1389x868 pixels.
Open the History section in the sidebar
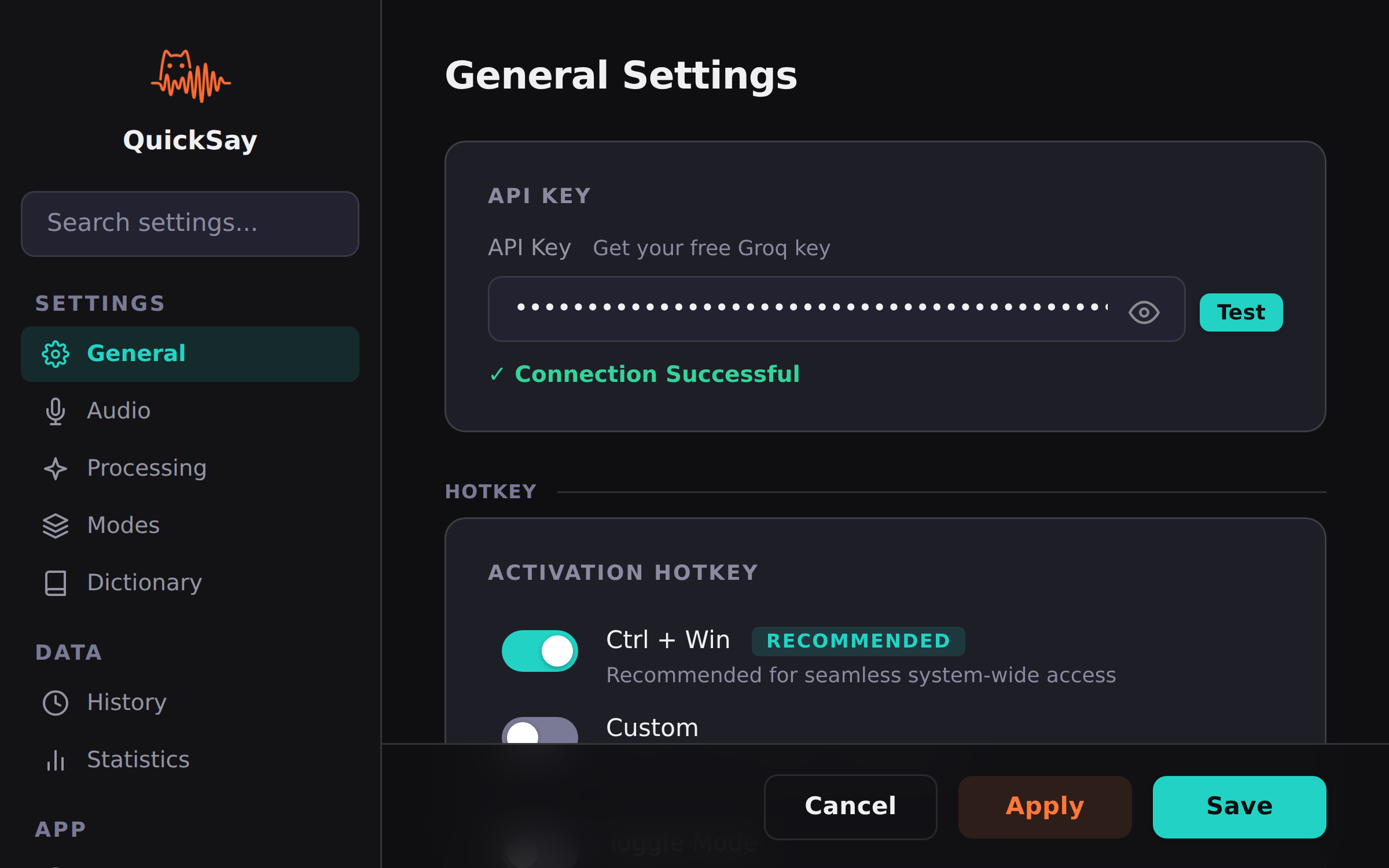[x=126, y=703]
